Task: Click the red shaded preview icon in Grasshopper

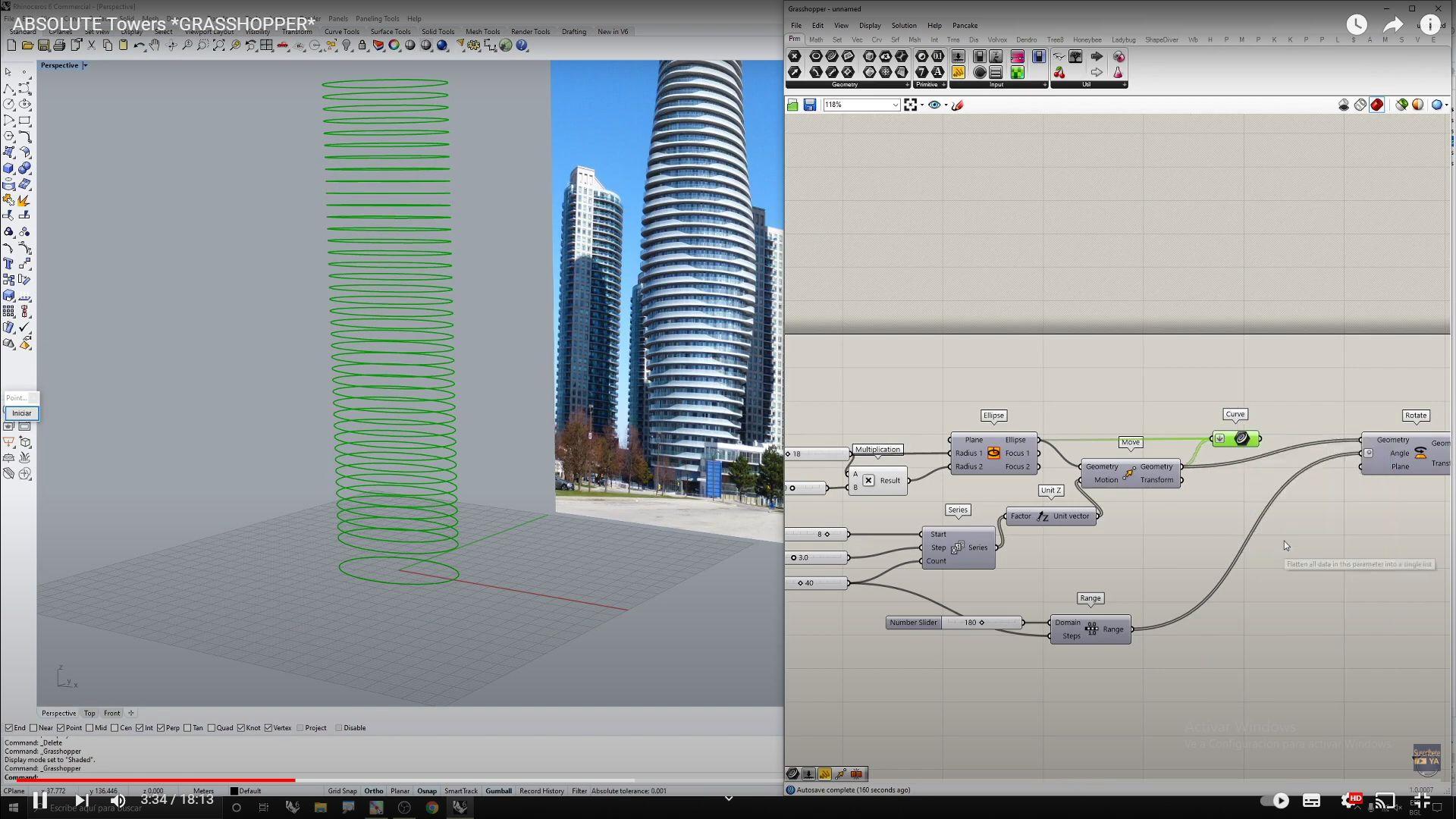Action: pyautogui.click(x=1377, y=105)
